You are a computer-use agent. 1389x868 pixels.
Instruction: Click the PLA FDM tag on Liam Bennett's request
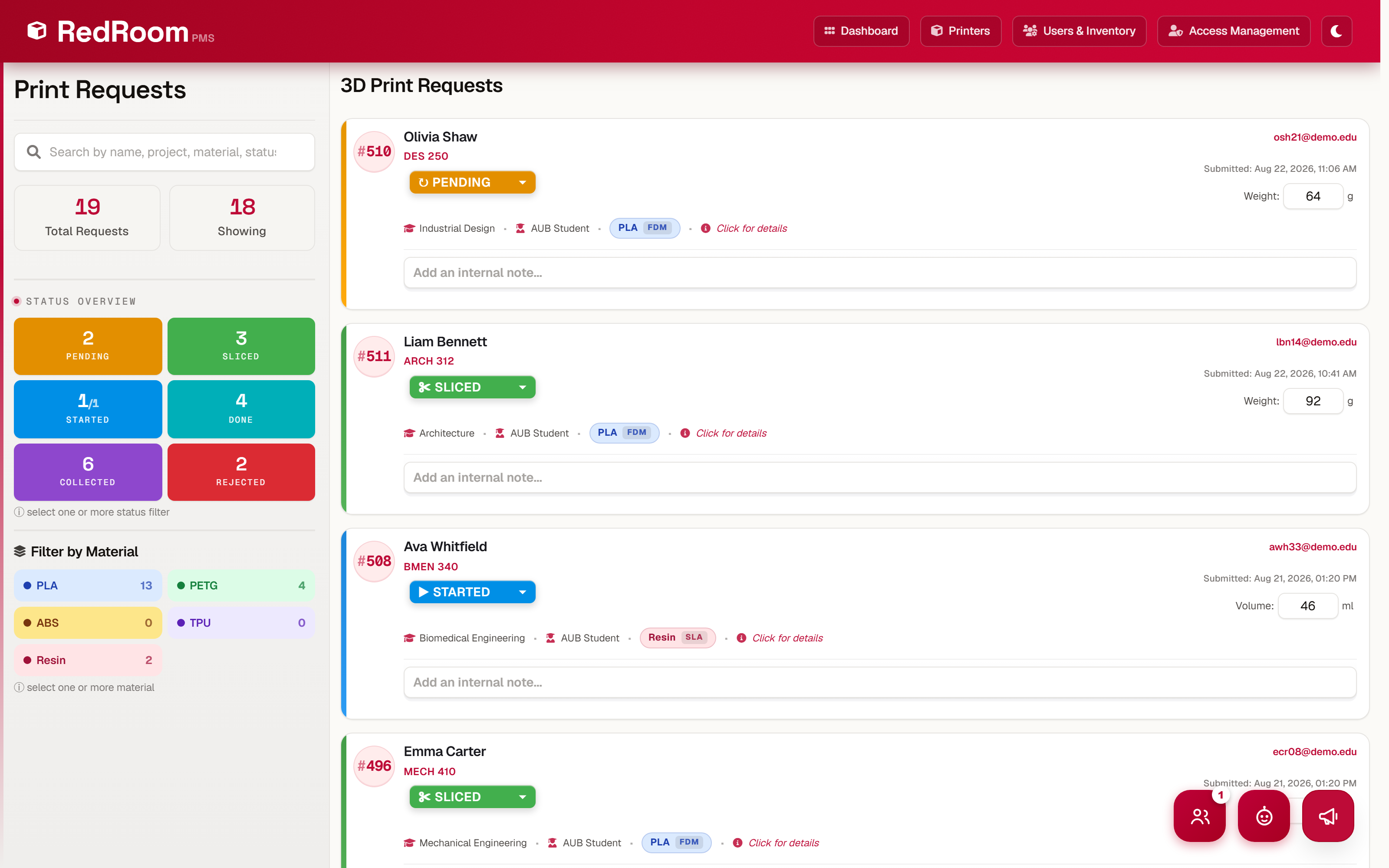point(624,433)
